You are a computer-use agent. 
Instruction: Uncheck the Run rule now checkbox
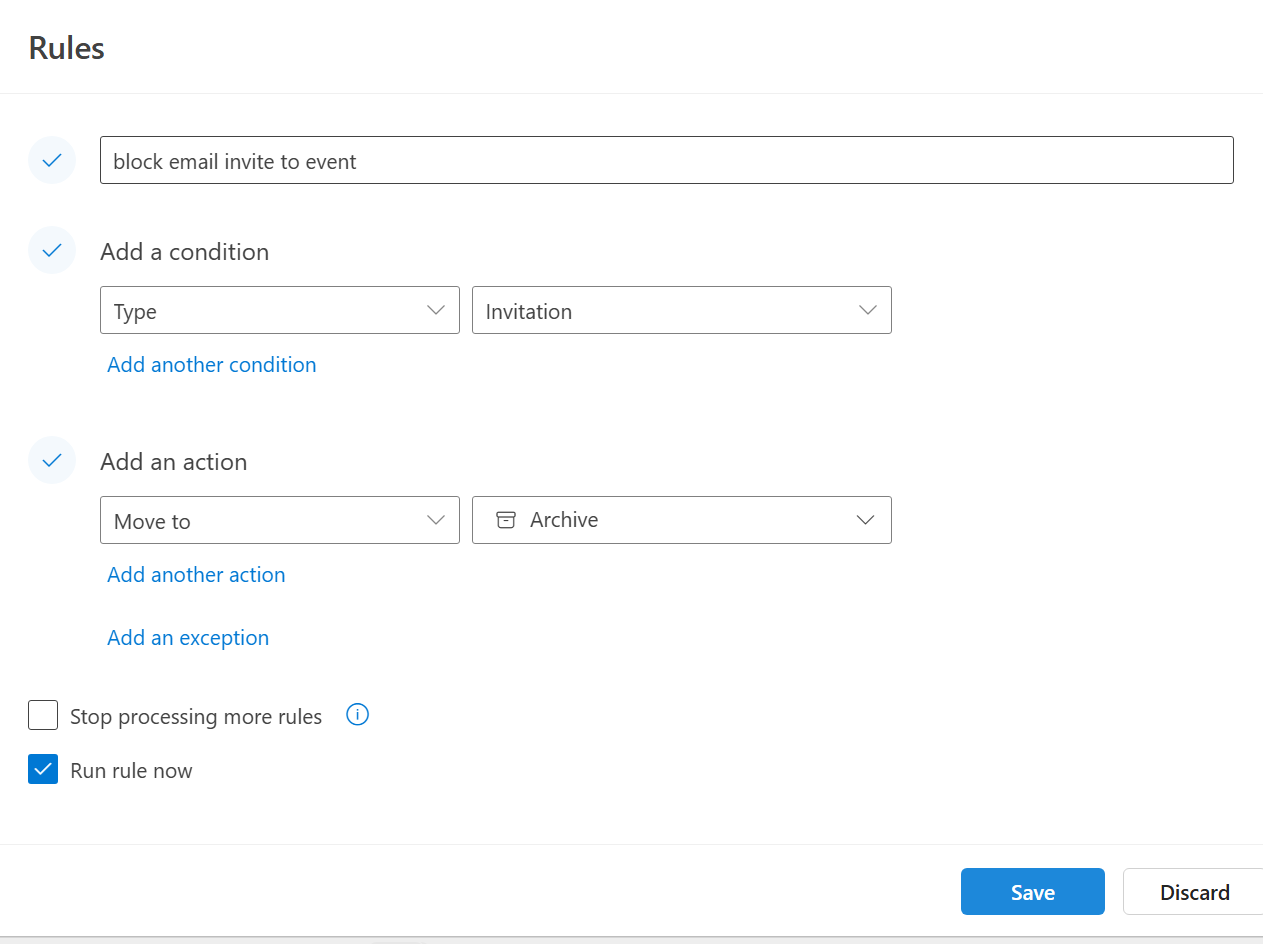[43, 769]
